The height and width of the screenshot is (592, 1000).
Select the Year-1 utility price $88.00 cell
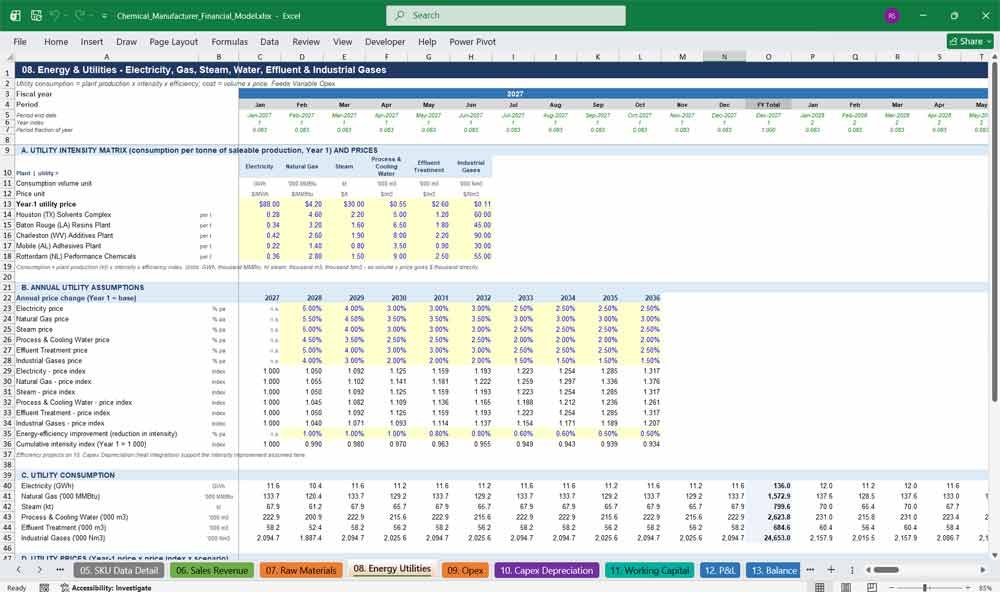click(260, 204)
